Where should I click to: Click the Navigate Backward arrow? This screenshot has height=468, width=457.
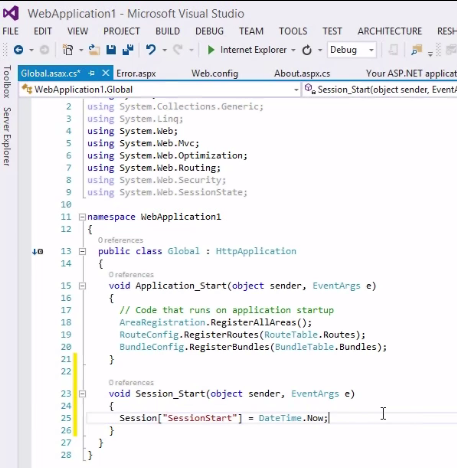(18, 50)
